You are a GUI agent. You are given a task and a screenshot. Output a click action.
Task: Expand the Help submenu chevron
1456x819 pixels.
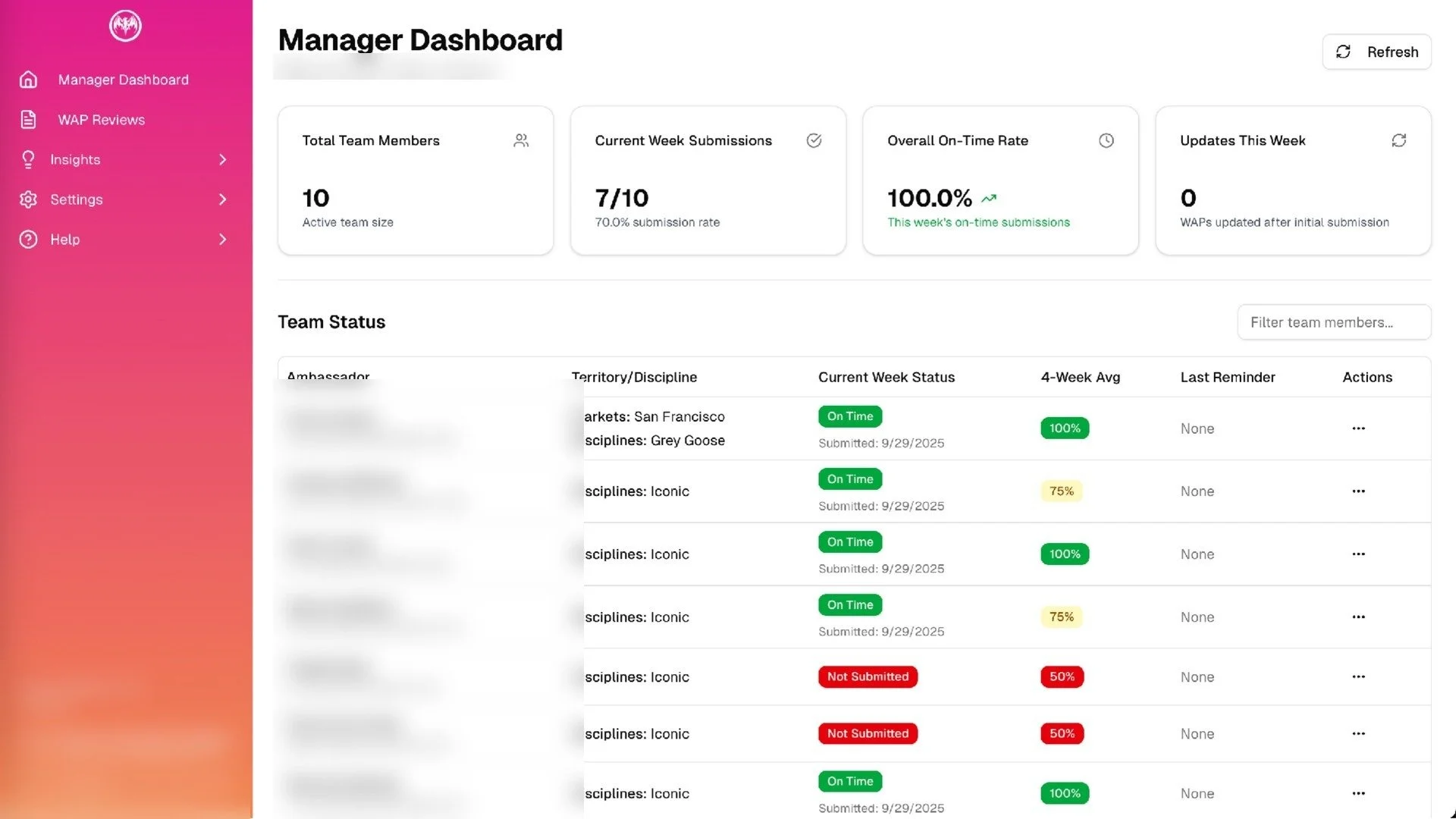pos(222,240)
